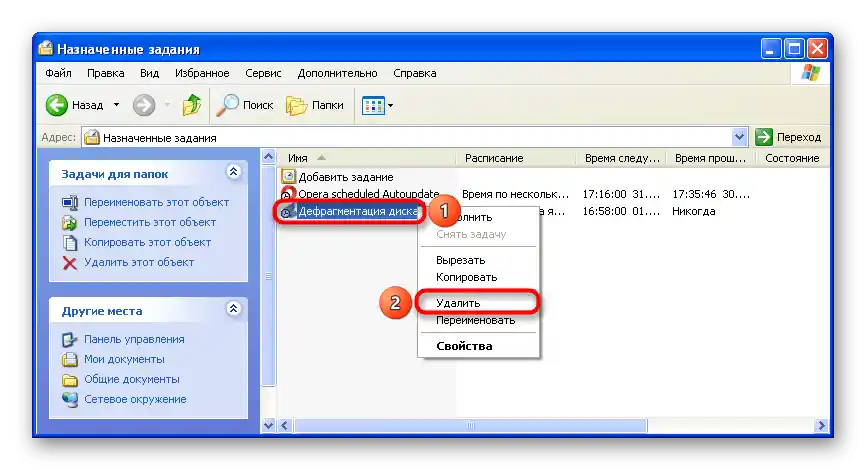
Task: Click the move object icon
Action: (70, 223)
